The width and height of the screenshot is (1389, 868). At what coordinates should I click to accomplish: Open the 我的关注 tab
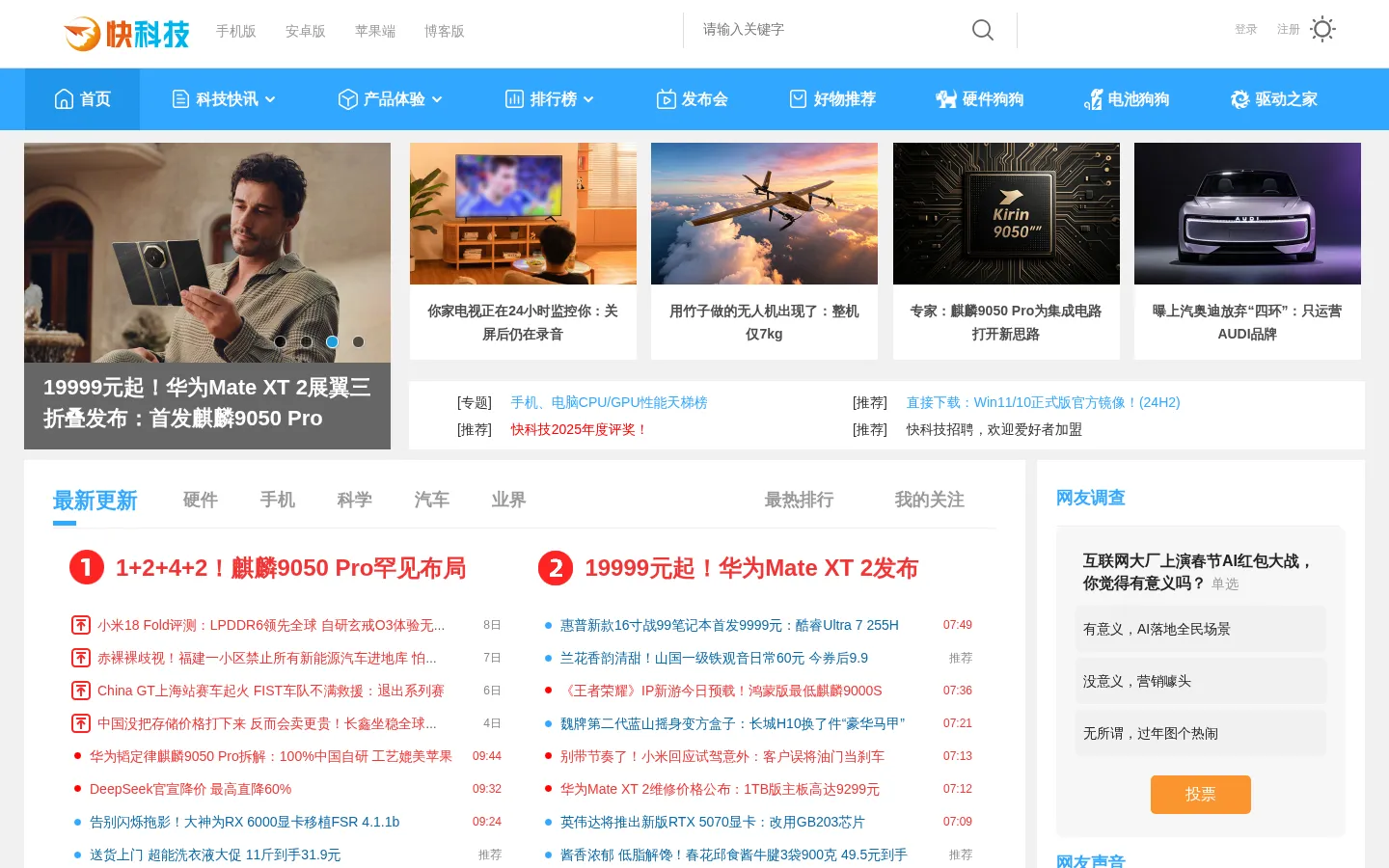pyautogui.click(x=930, y=500)
